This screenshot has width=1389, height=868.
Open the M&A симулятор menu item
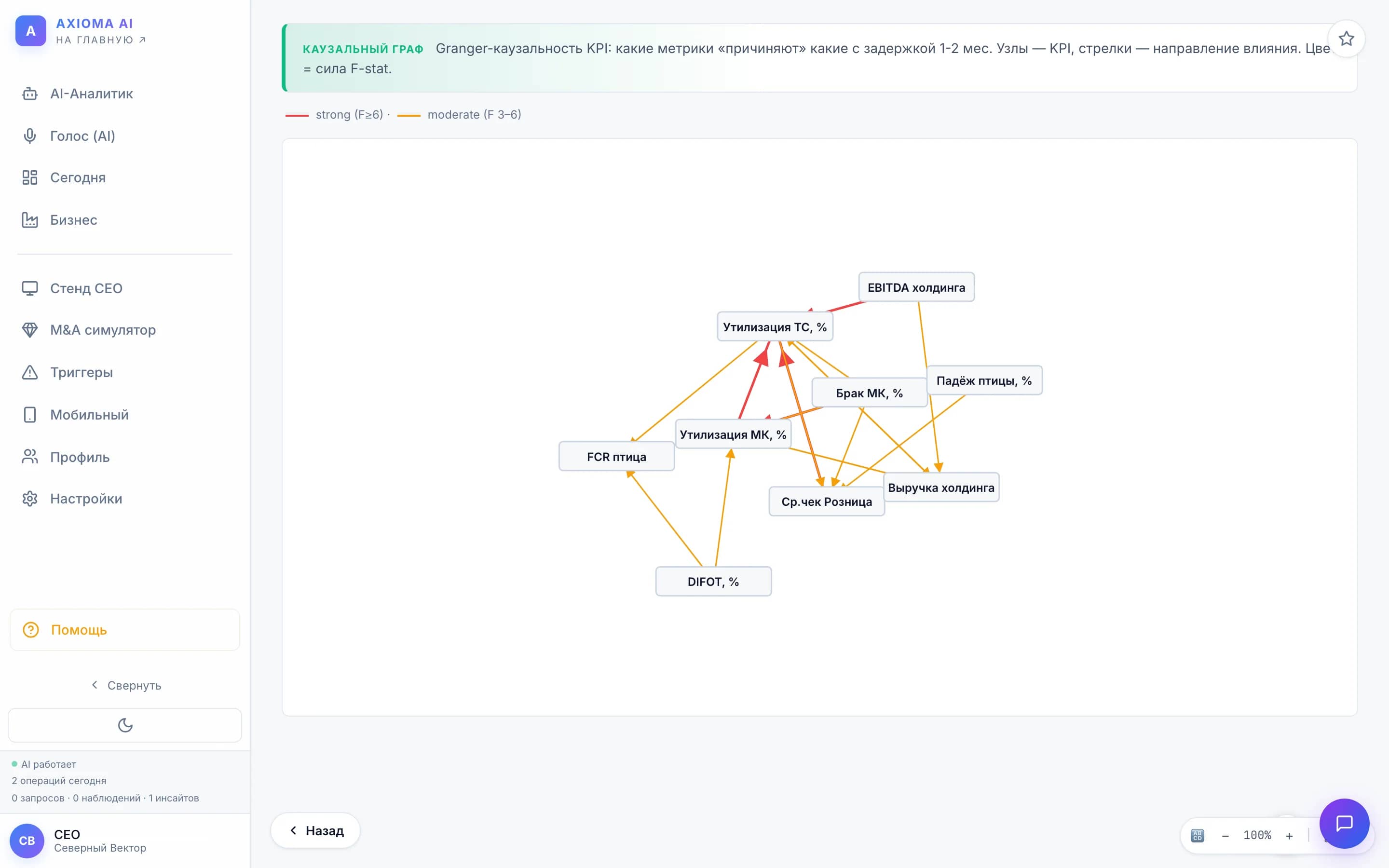(124, 330)
